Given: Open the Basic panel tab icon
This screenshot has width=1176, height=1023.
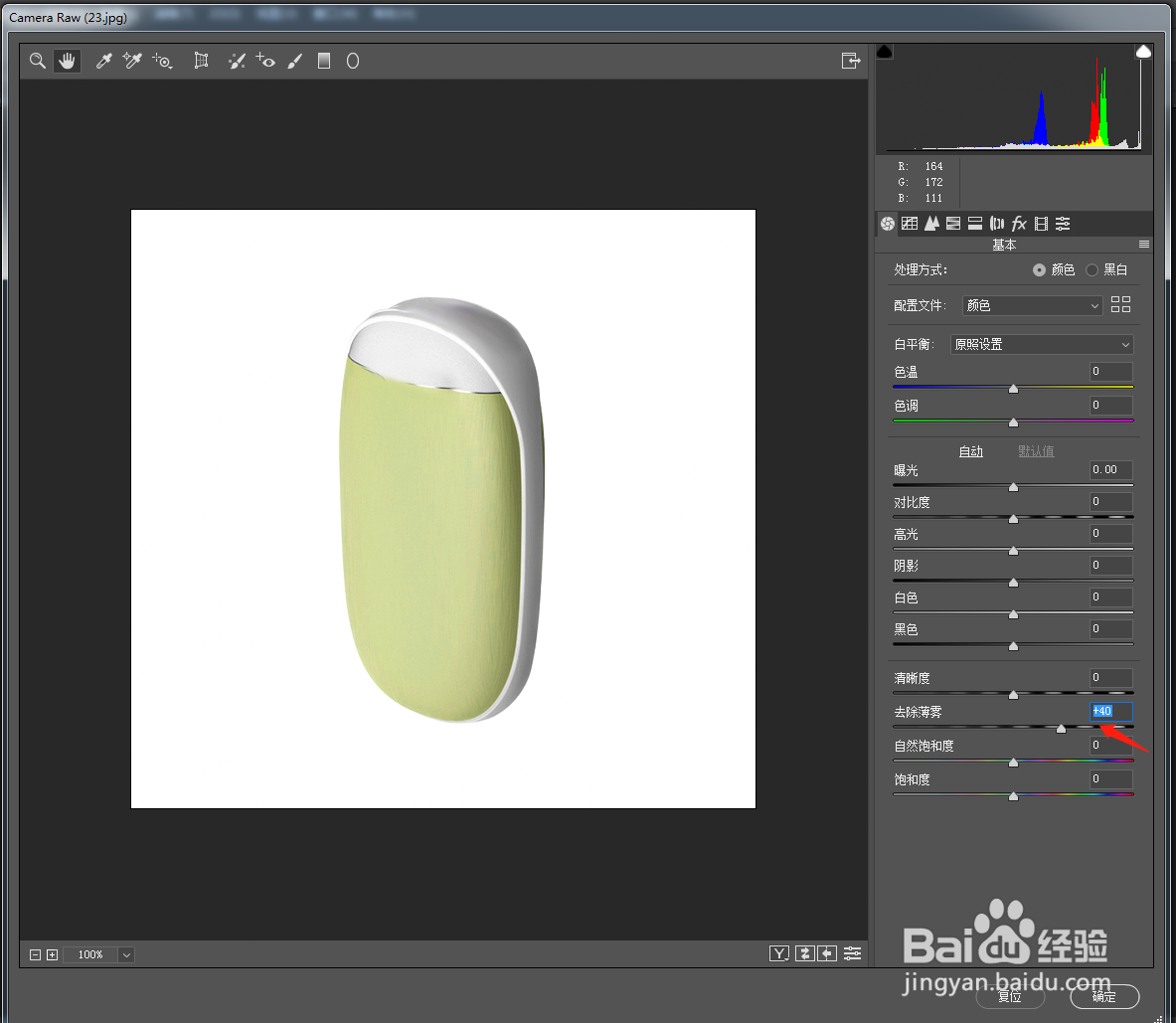Looking at the screenshot, I should point(888,224).
